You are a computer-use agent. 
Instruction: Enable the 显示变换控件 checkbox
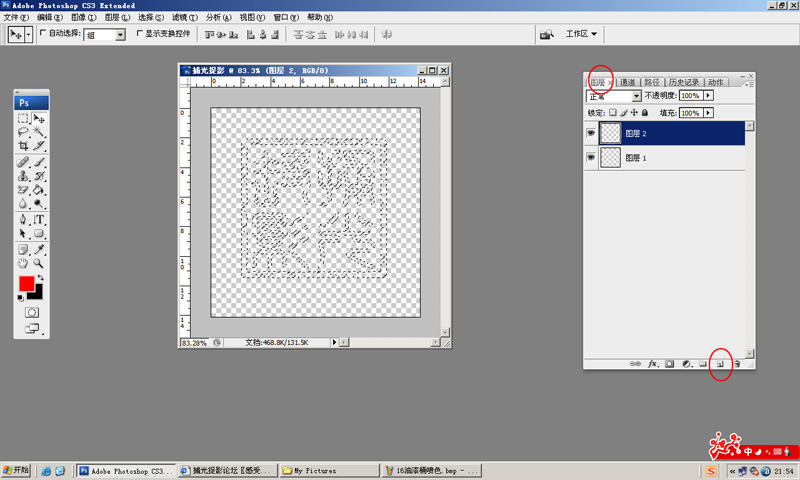[x=139, y=33]
